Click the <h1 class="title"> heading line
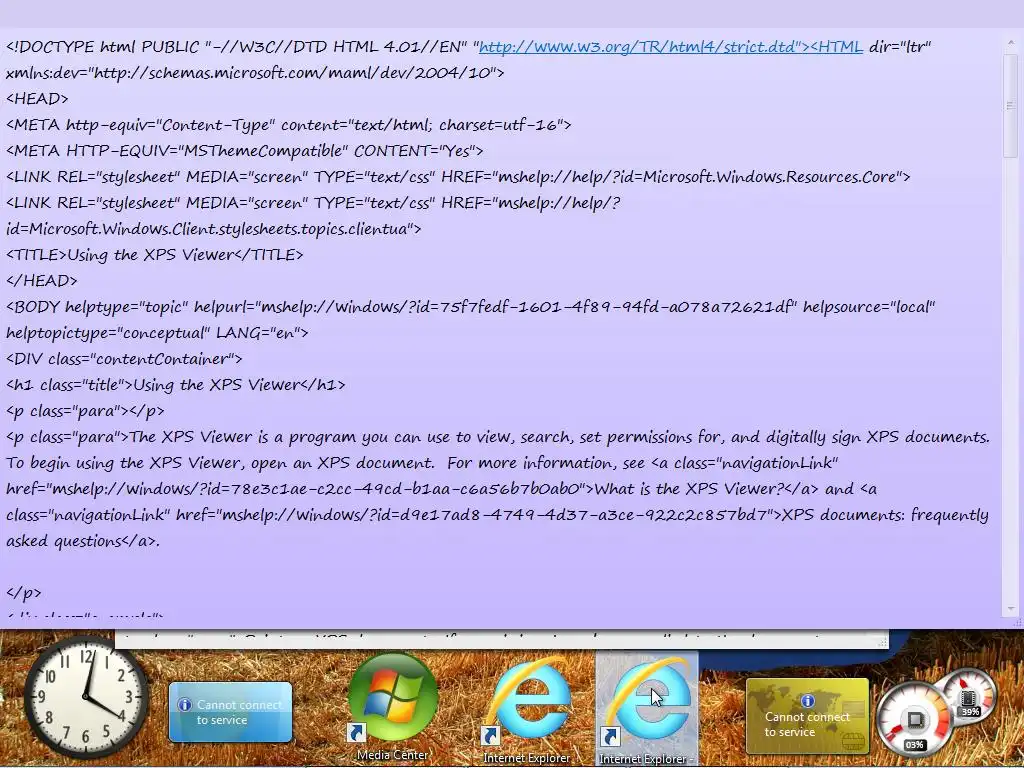Image resolution: width=1024 pixels, height=768 pixels. tap(176, 385)
